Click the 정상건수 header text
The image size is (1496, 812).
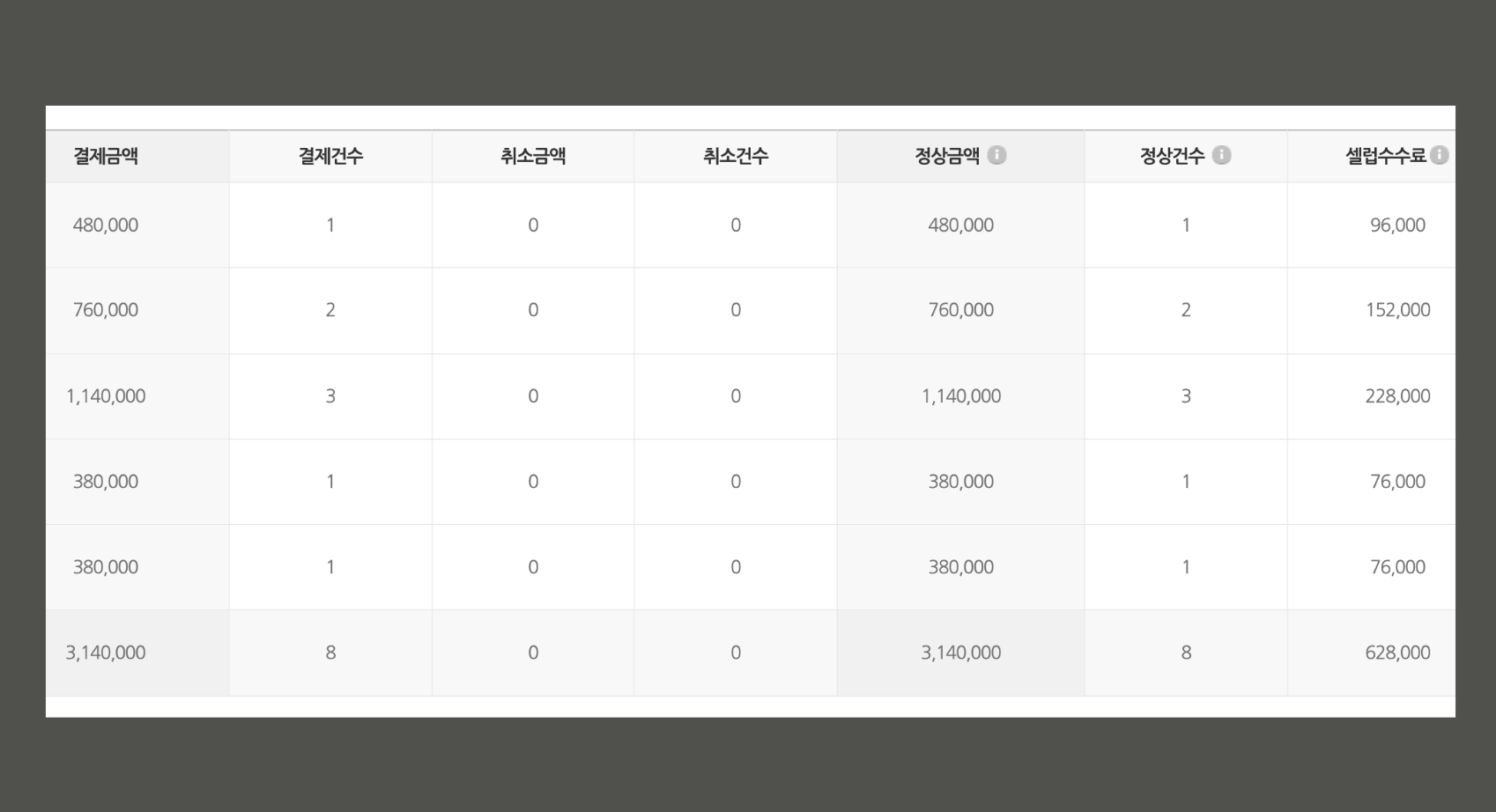(1172, 157)
